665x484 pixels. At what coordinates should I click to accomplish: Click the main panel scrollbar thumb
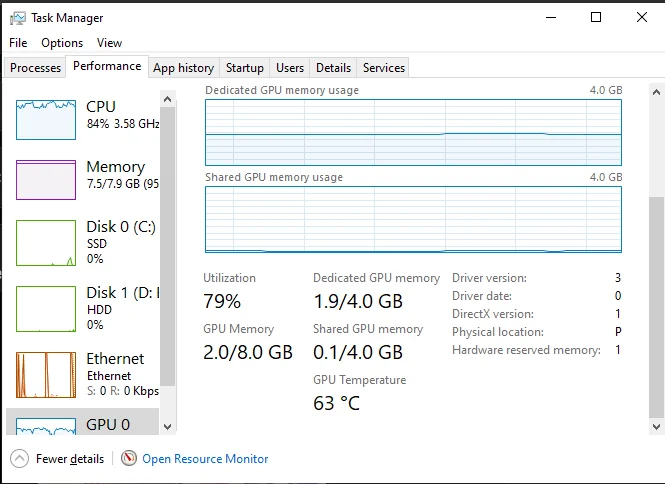[x=656, y=308]
